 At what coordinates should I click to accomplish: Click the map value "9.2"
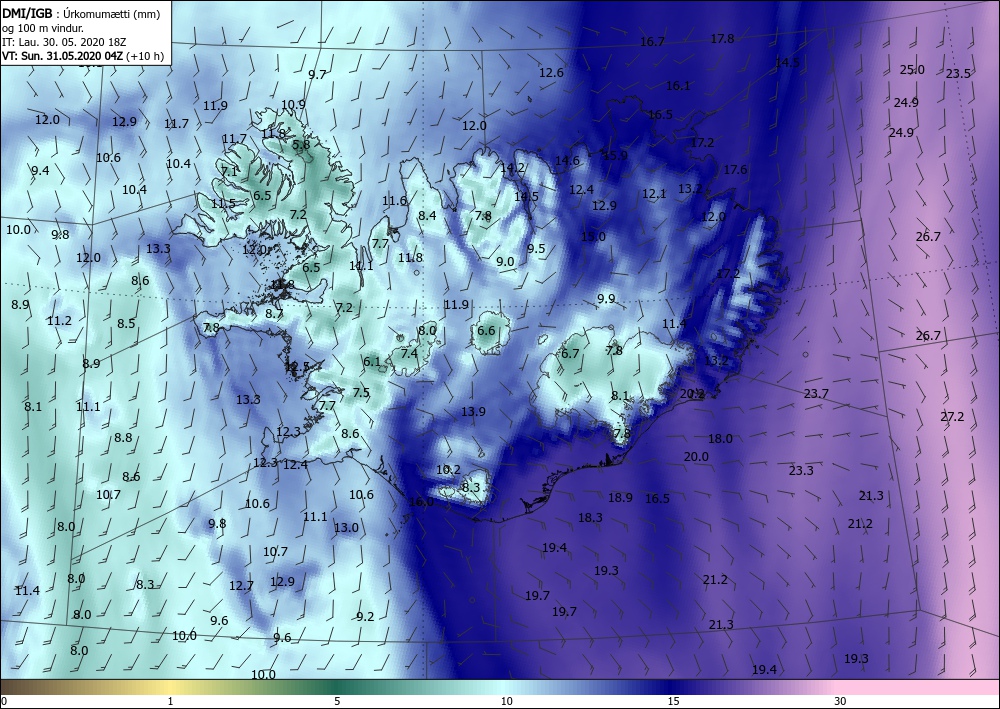(365, 616)
